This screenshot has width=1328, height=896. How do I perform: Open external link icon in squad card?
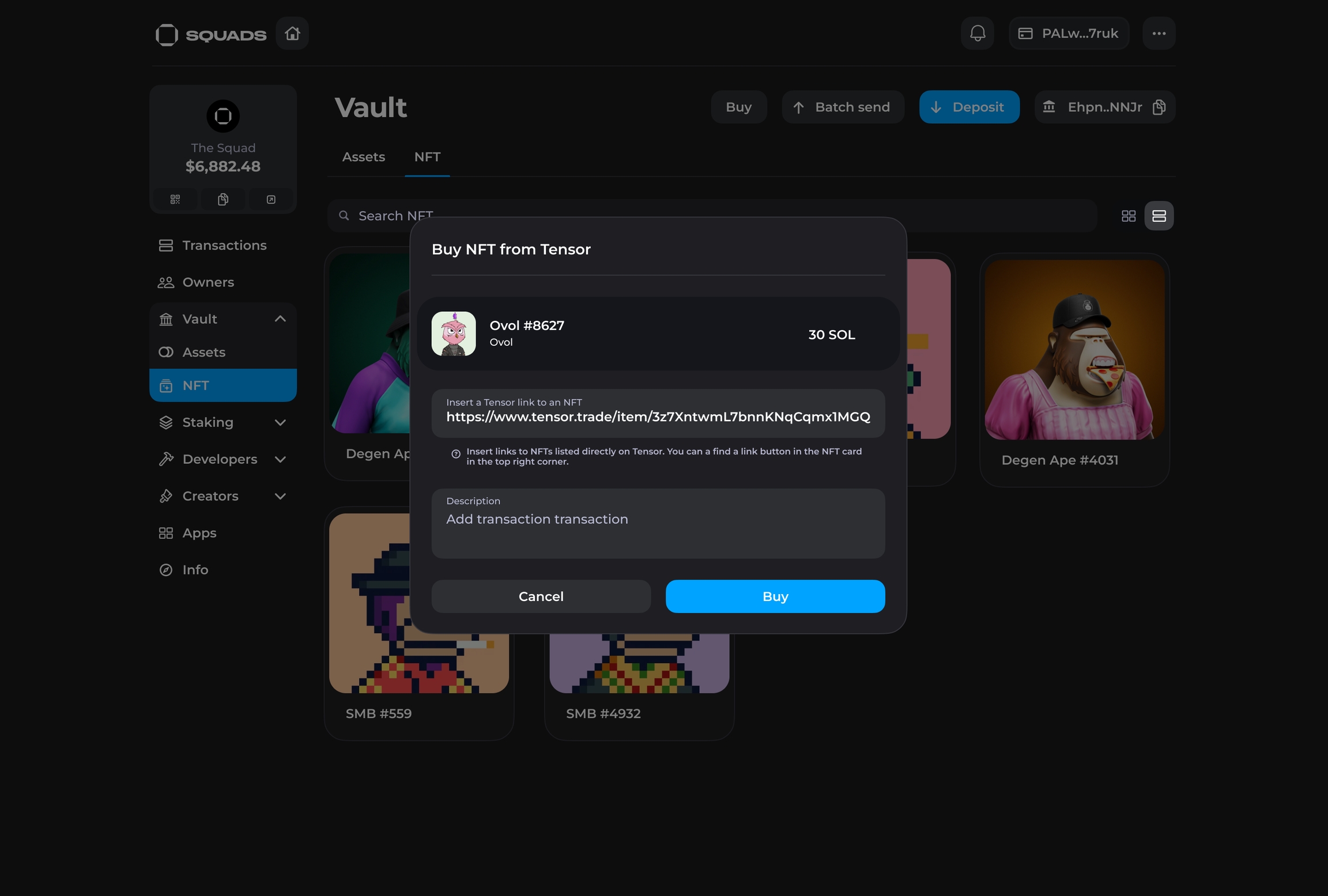[x=271, y=199]
